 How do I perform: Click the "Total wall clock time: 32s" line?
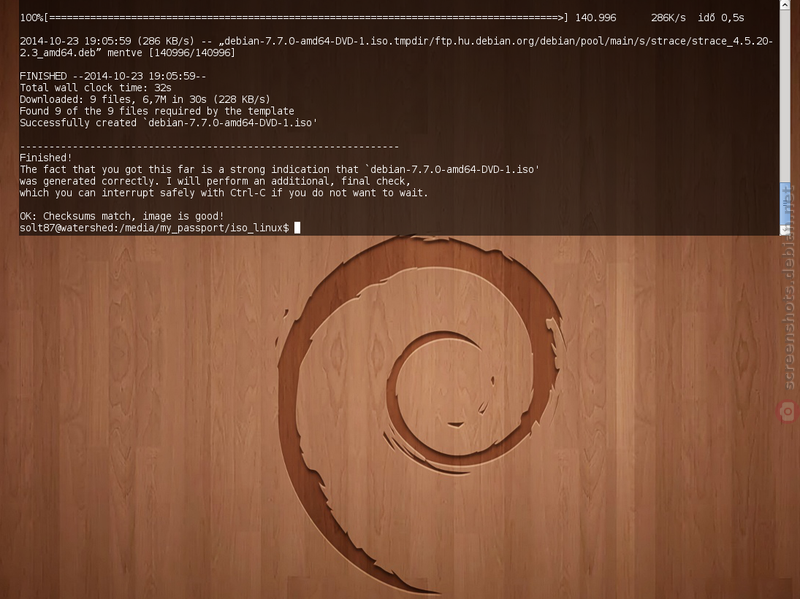point(95,88)
